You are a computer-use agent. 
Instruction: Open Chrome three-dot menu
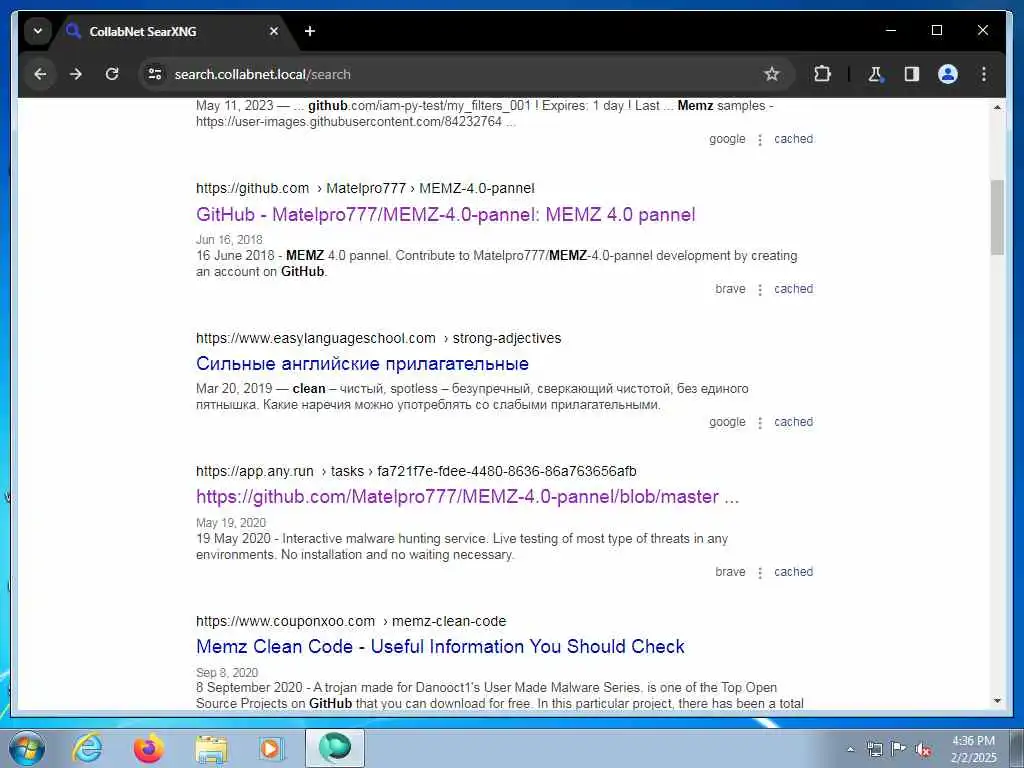[x=984, y=74]
